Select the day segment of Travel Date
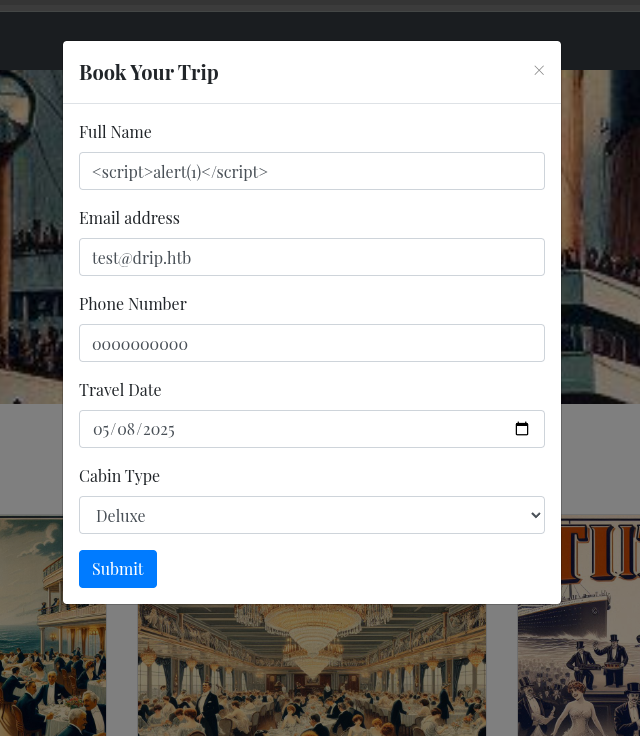 coord(126,429)
